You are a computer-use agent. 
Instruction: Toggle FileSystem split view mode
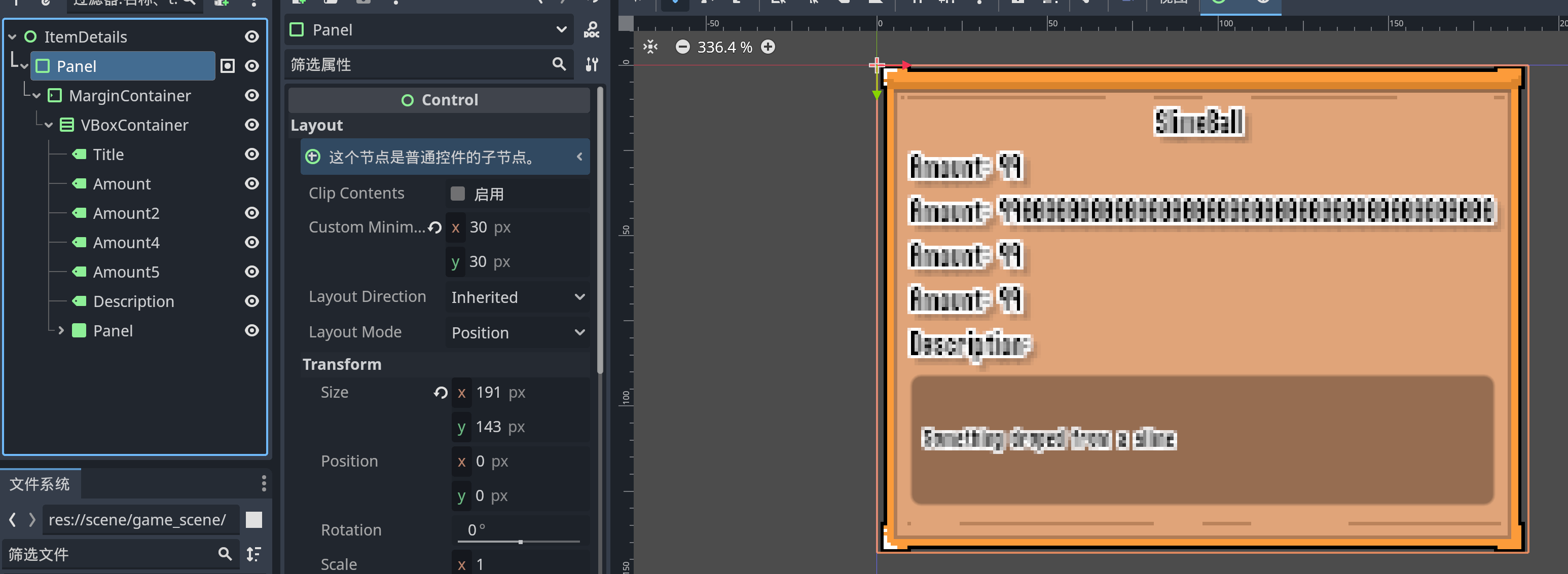tap(254, 519)
